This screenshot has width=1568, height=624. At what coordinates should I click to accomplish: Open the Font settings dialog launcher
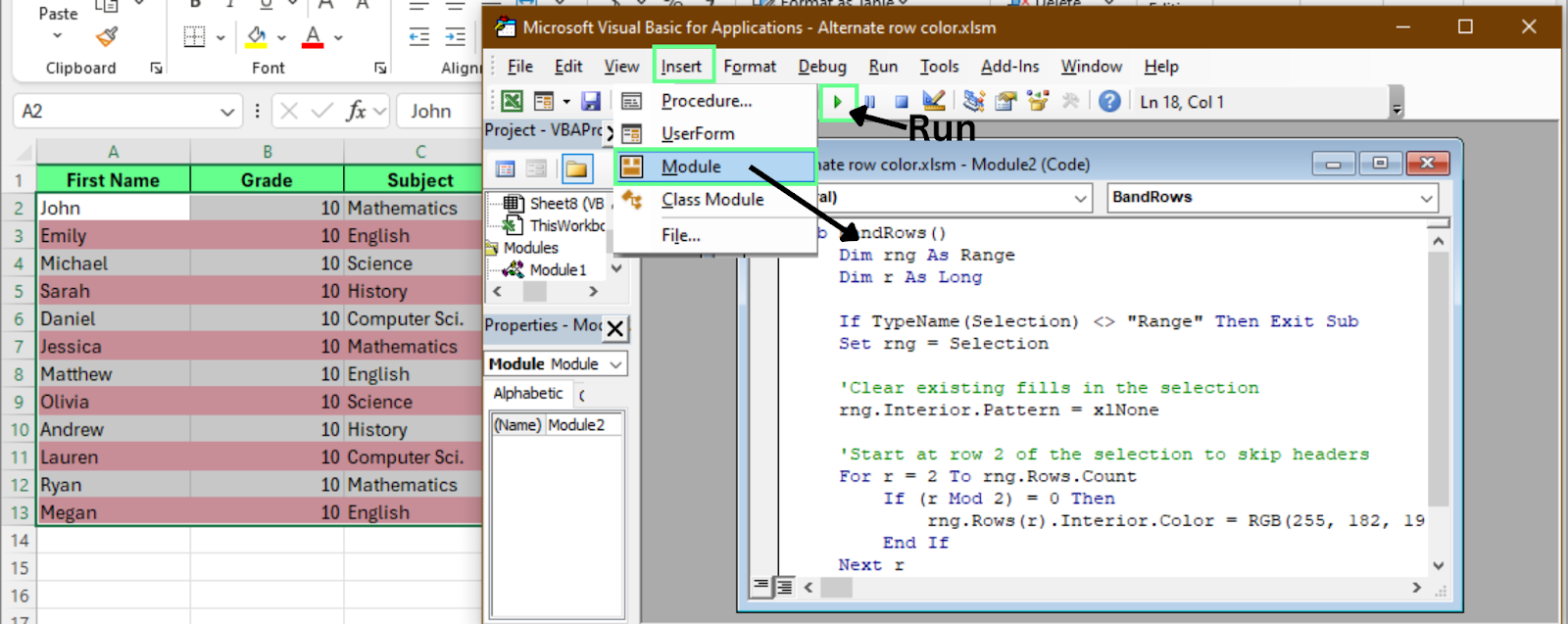pyautogui.click(x=380, y=68)
